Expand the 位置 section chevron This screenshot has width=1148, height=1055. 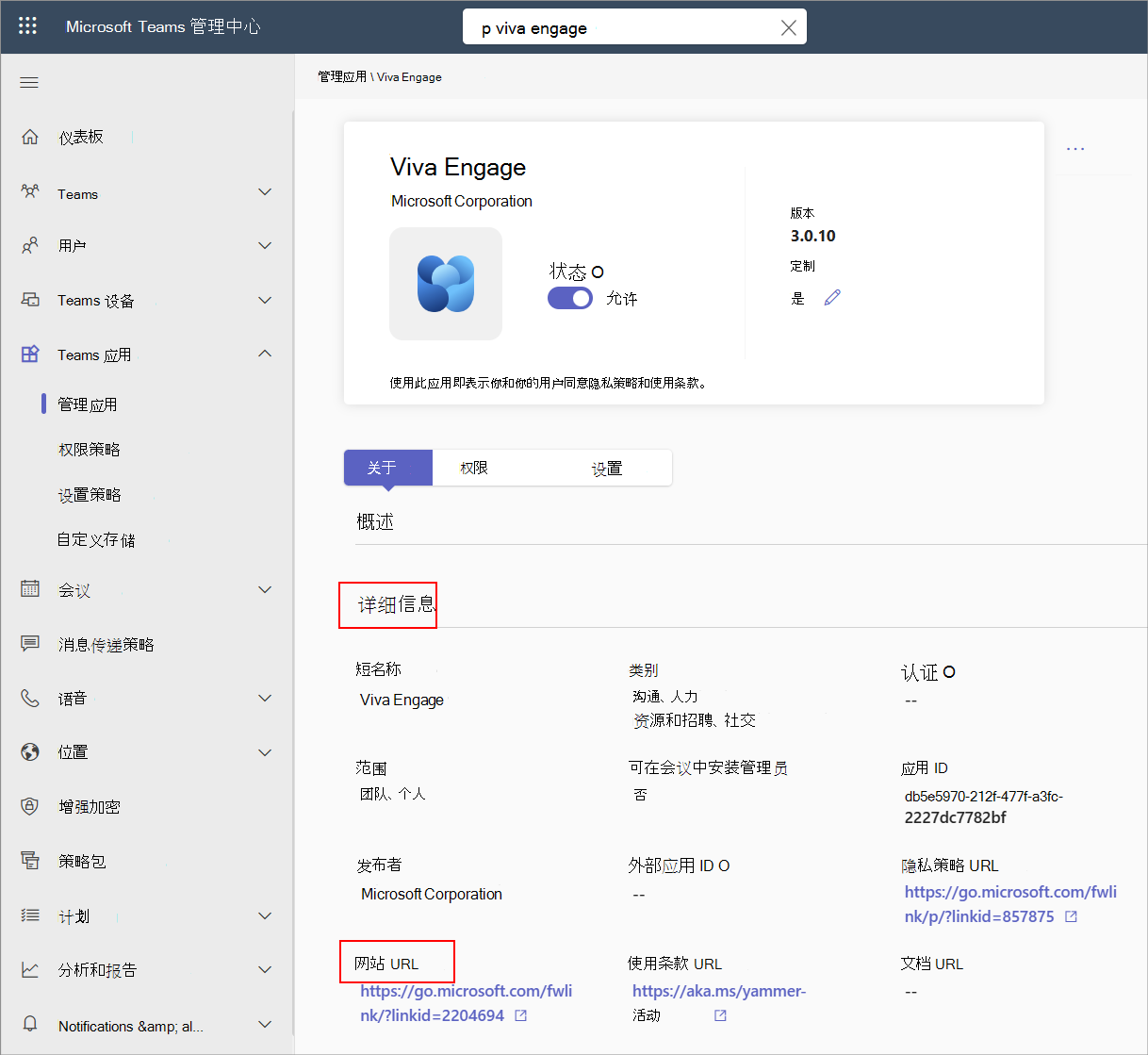pyautogui.click(x=265, y=752)
